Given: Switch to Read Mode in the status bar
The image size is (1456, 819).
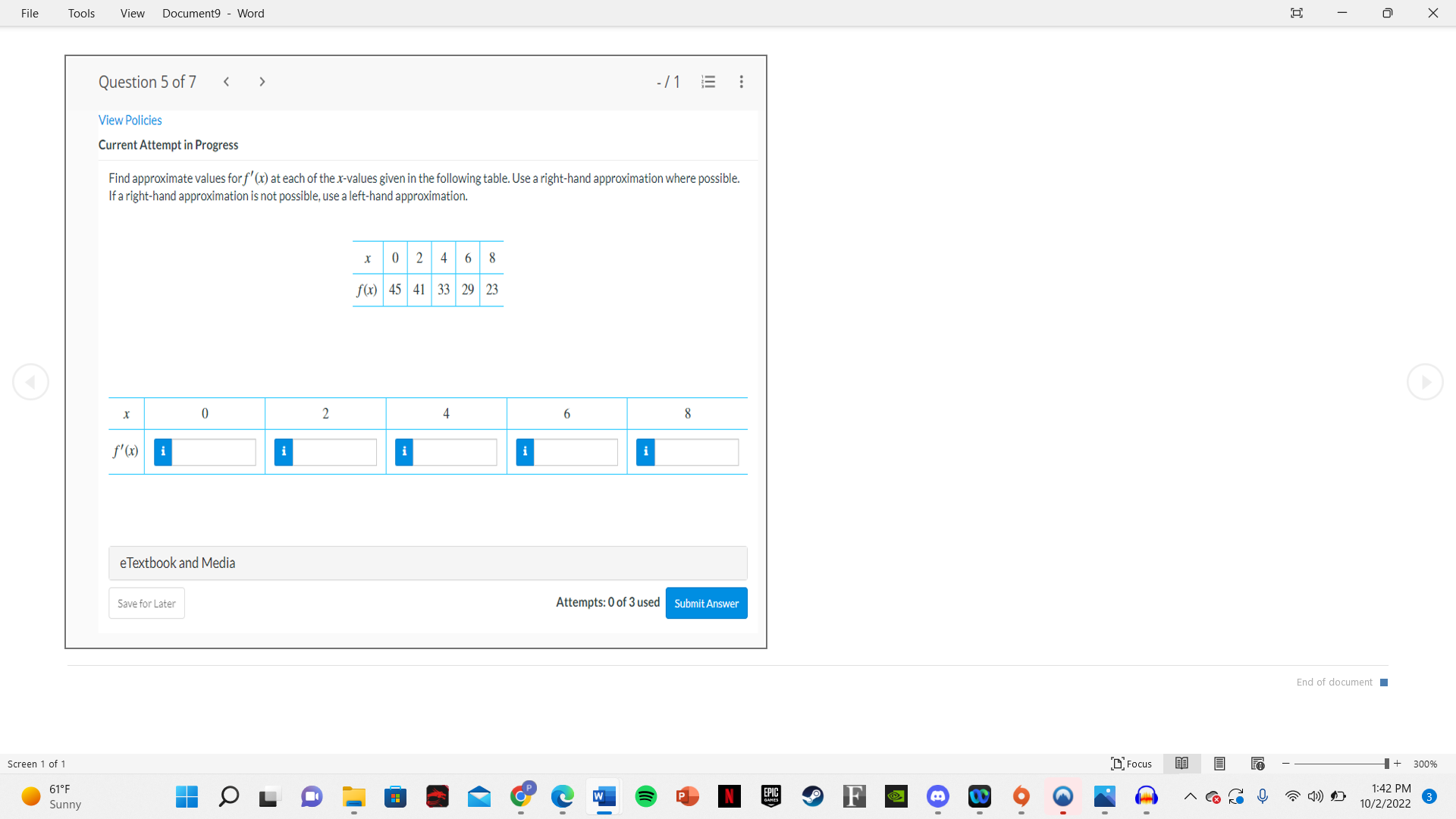Looking at the screenshot, I should [x=1182, y=764].
